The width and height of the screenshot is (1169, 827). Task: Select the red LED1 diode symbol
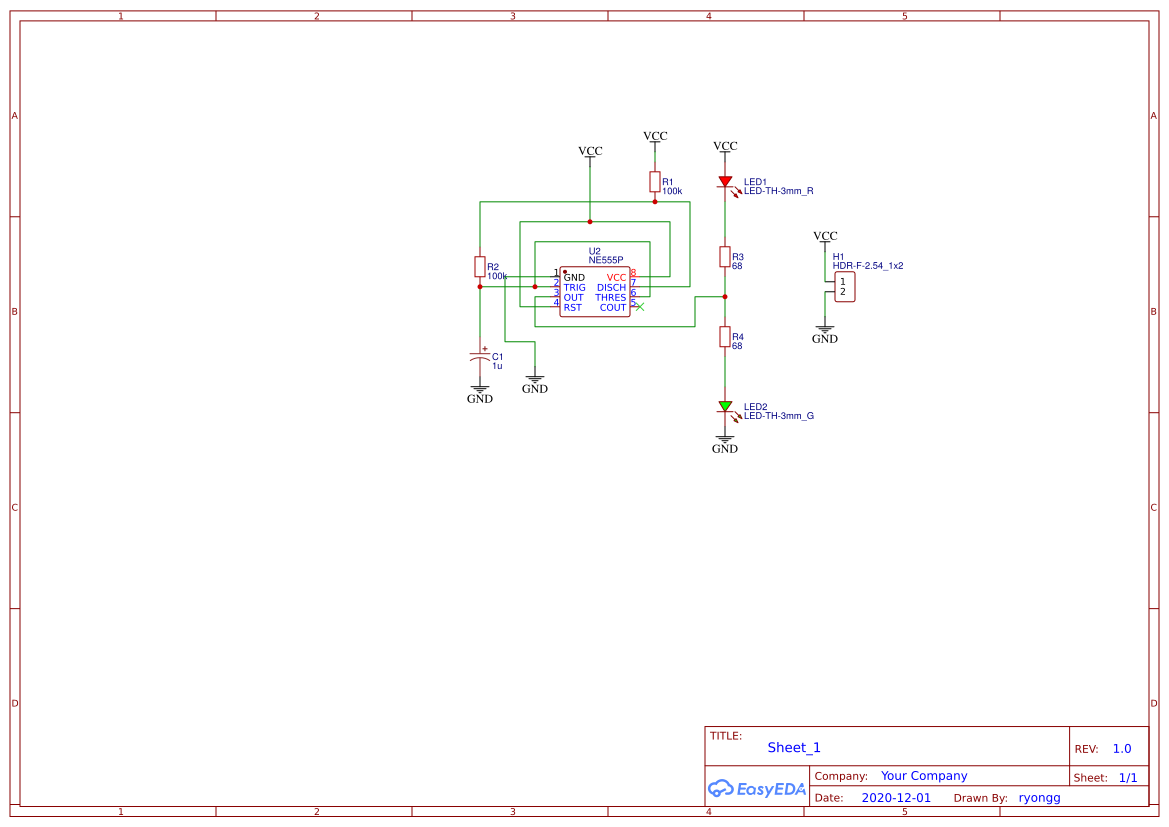(725, 182)
